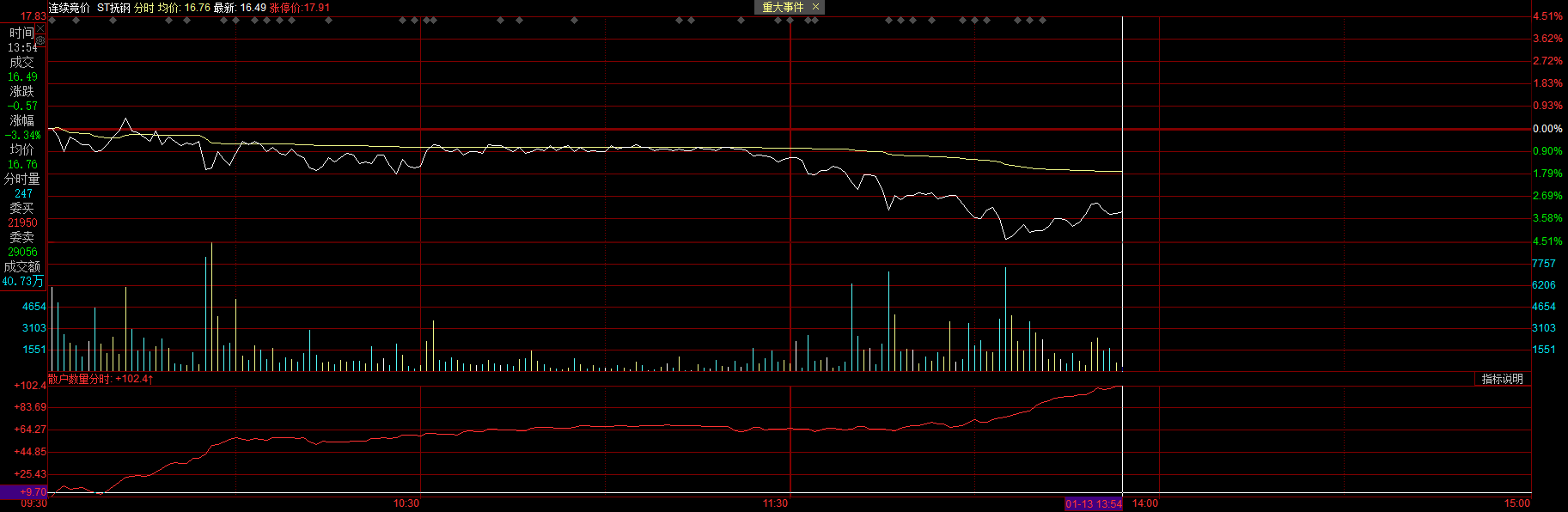Click the highlighted 01-13 13:54 cursor time

(x=1094, y=504)
